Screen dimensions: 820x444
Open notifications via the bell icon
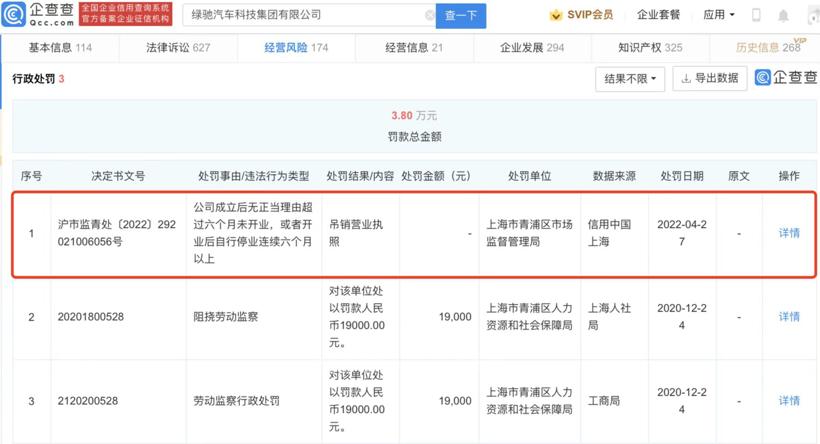(783, 15)
